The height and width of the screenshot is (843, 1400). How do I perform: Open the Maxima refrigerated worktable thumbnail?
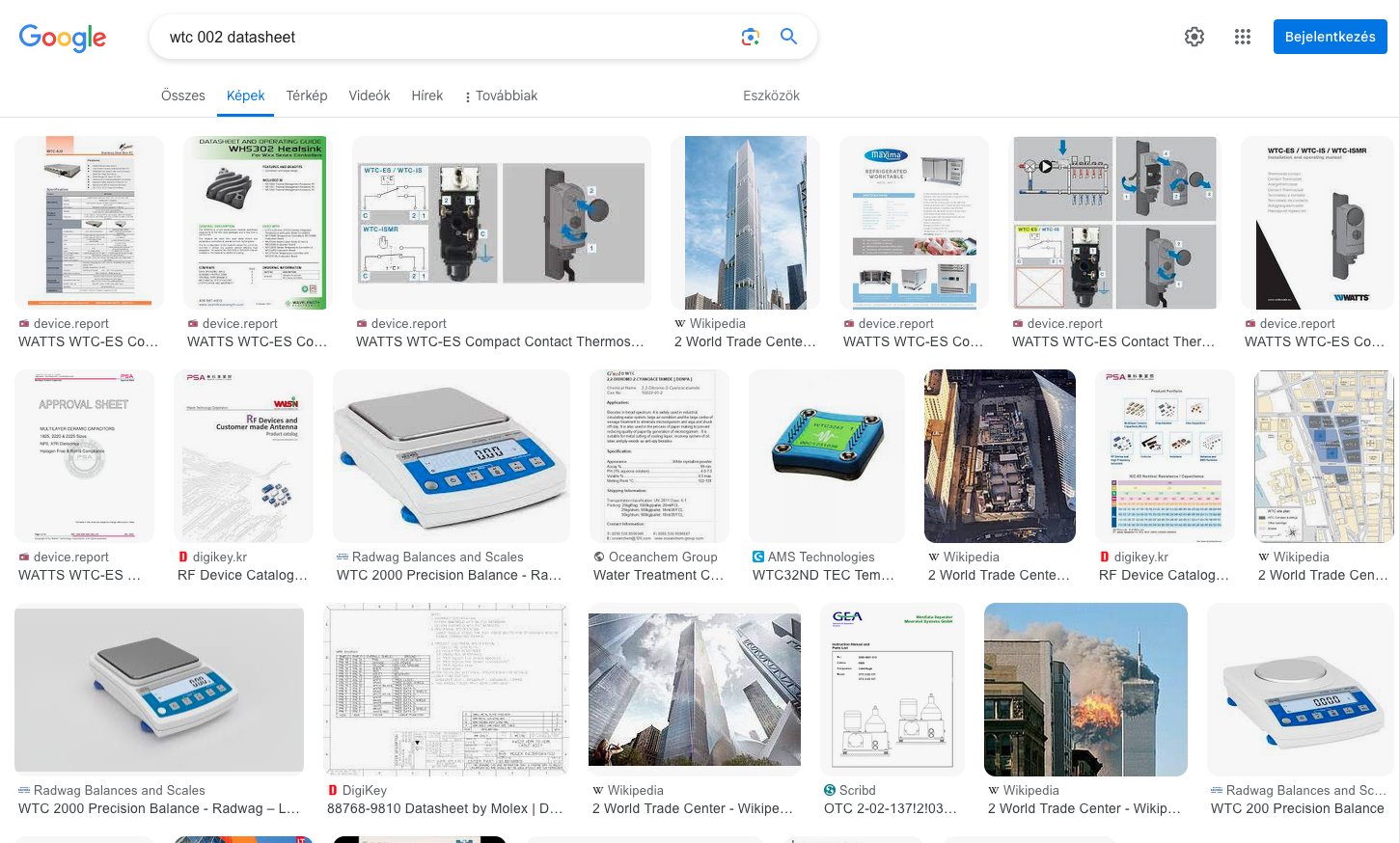pos(914,223)
